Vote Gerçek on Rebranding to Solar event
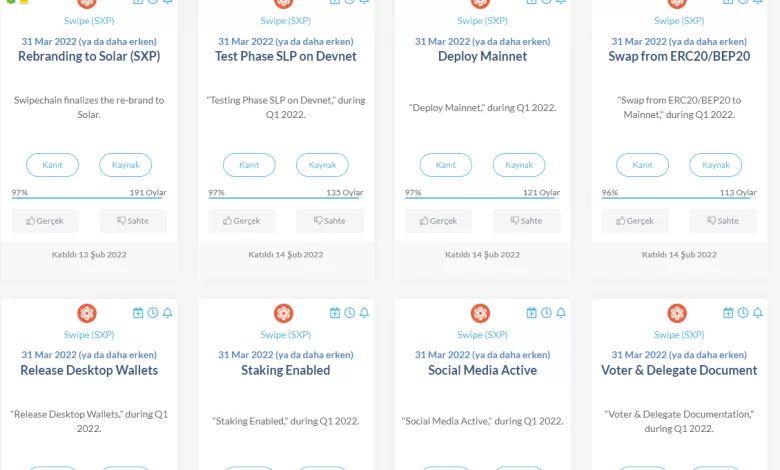The width and height of the screenshot is (780, 470). click(45, 221)
